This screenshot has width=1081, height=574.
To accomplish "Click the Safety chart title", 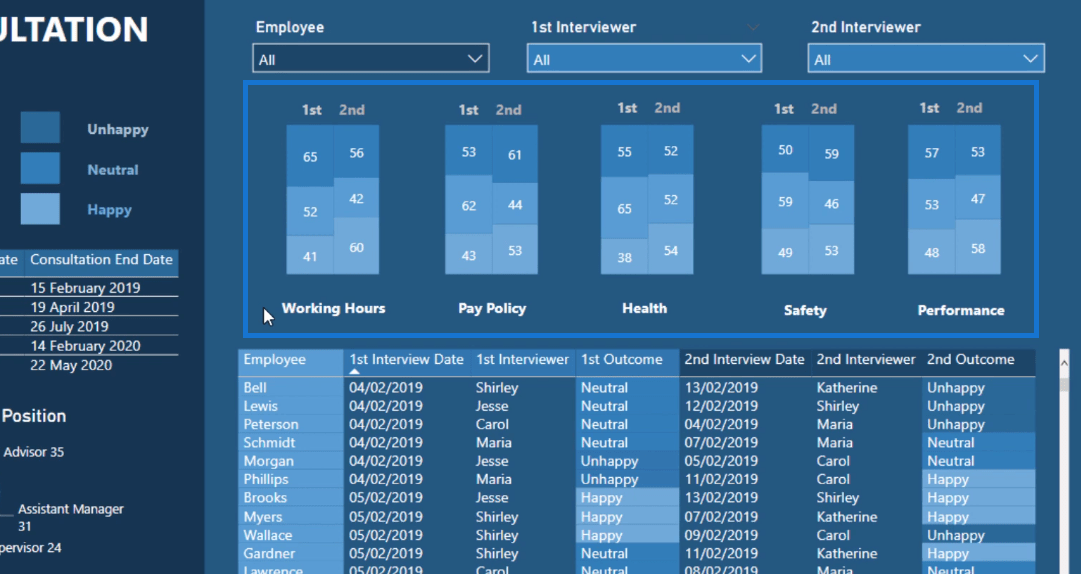I will point(805,310).
